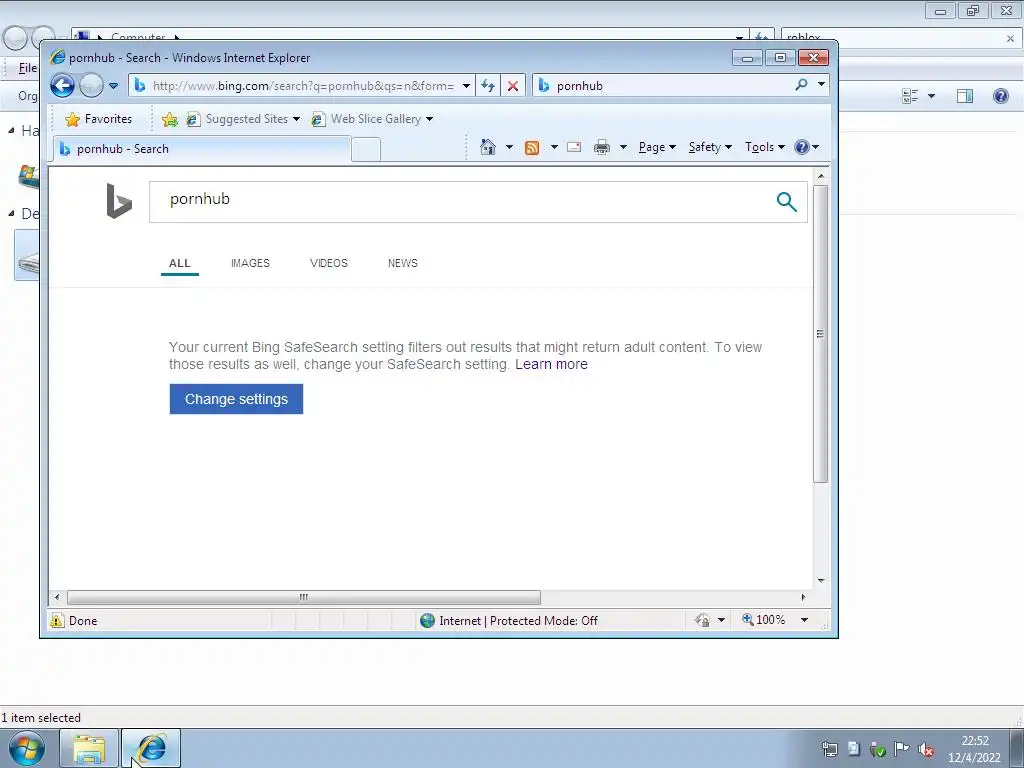
Task: Click the horizontal scroll left arrow
Action: click(x=57, y=597)
